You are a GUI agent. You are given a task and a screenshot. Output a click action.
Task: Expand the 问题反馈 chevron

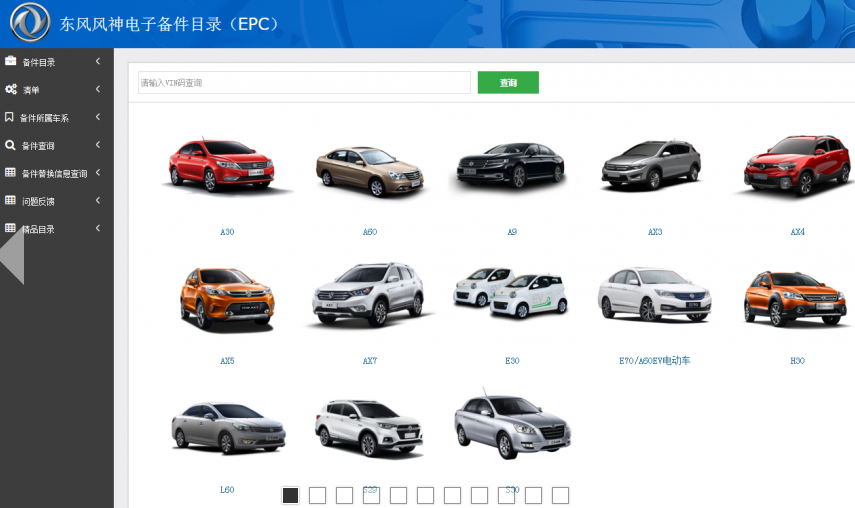tap(98, 200)
